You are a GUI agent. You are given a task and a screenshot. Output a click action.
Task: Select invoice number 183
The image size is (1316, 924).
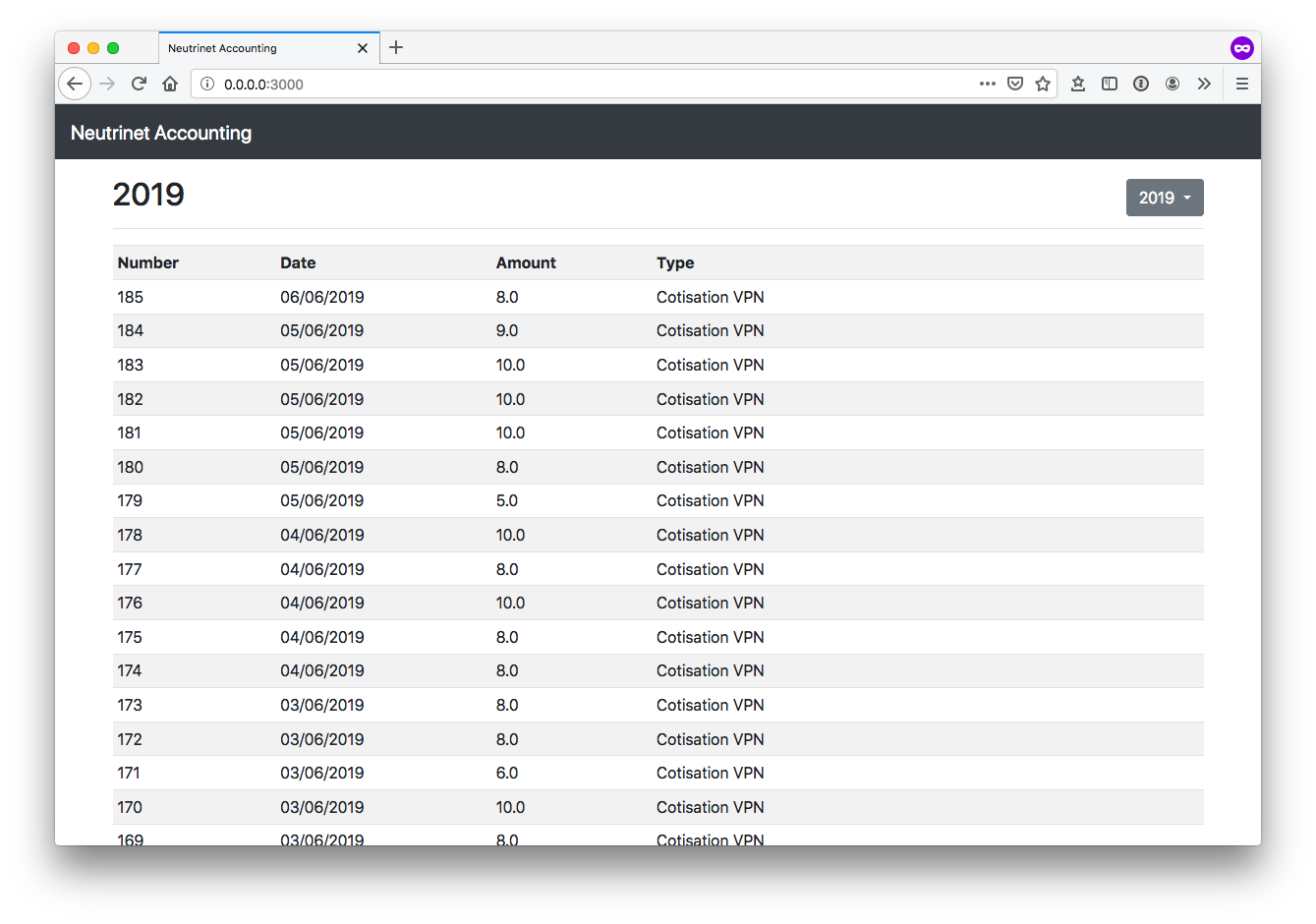(130, 365)
